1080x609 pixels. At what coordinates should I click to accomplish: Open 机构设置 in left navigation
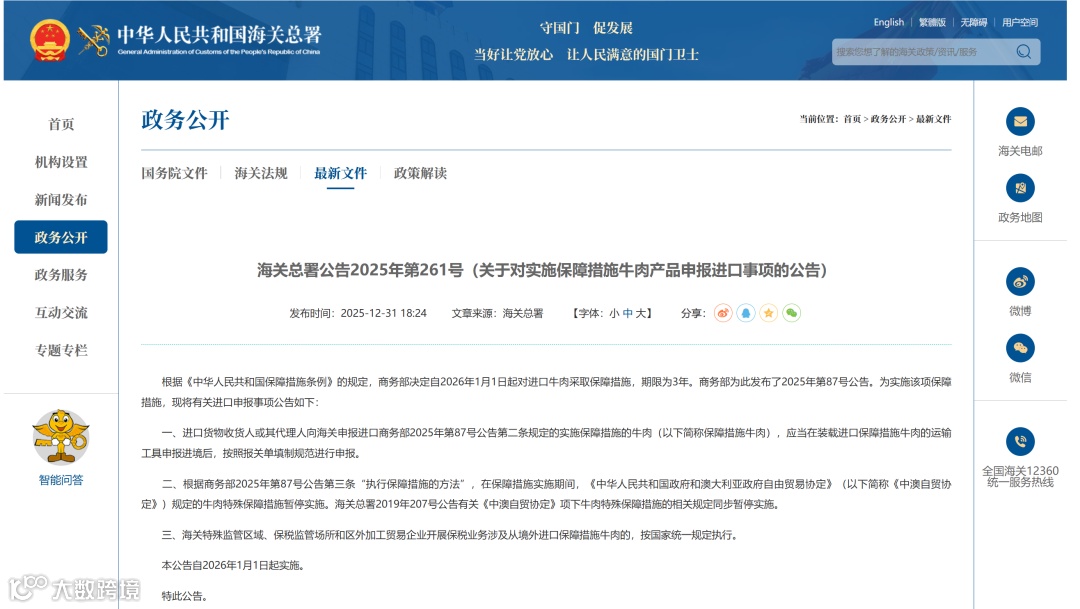tap(61, 162)
